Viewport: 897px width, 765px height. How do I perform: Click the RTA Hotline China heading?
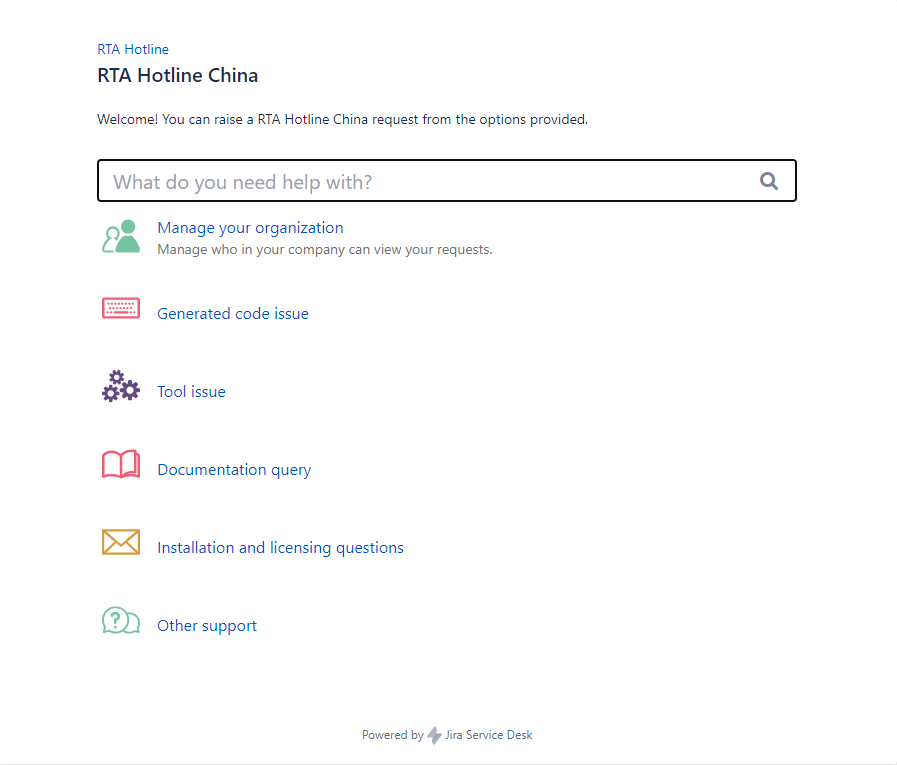177,76
